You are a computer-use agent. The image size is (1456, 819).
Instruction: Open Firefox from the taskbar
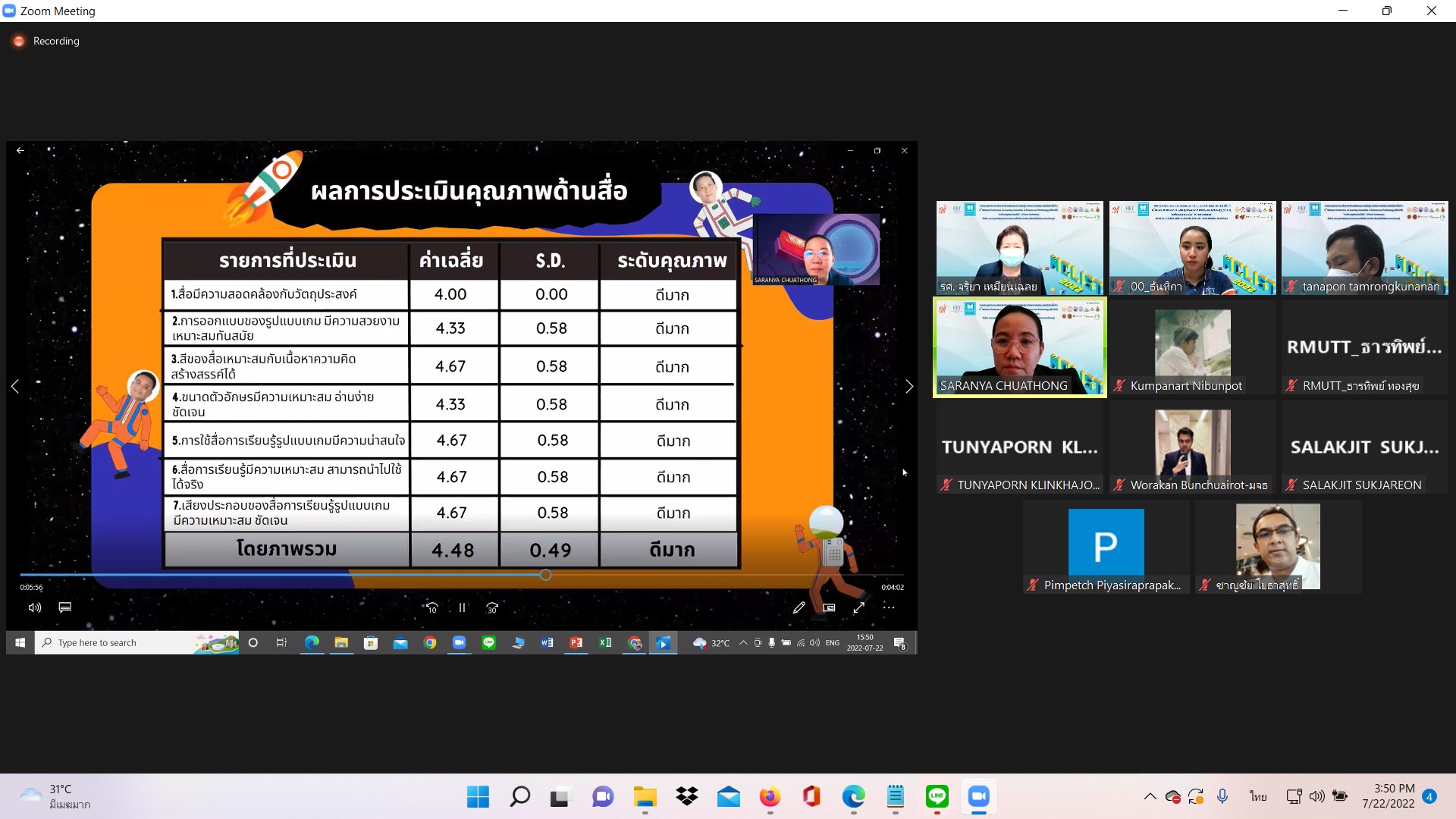point(770,796)
